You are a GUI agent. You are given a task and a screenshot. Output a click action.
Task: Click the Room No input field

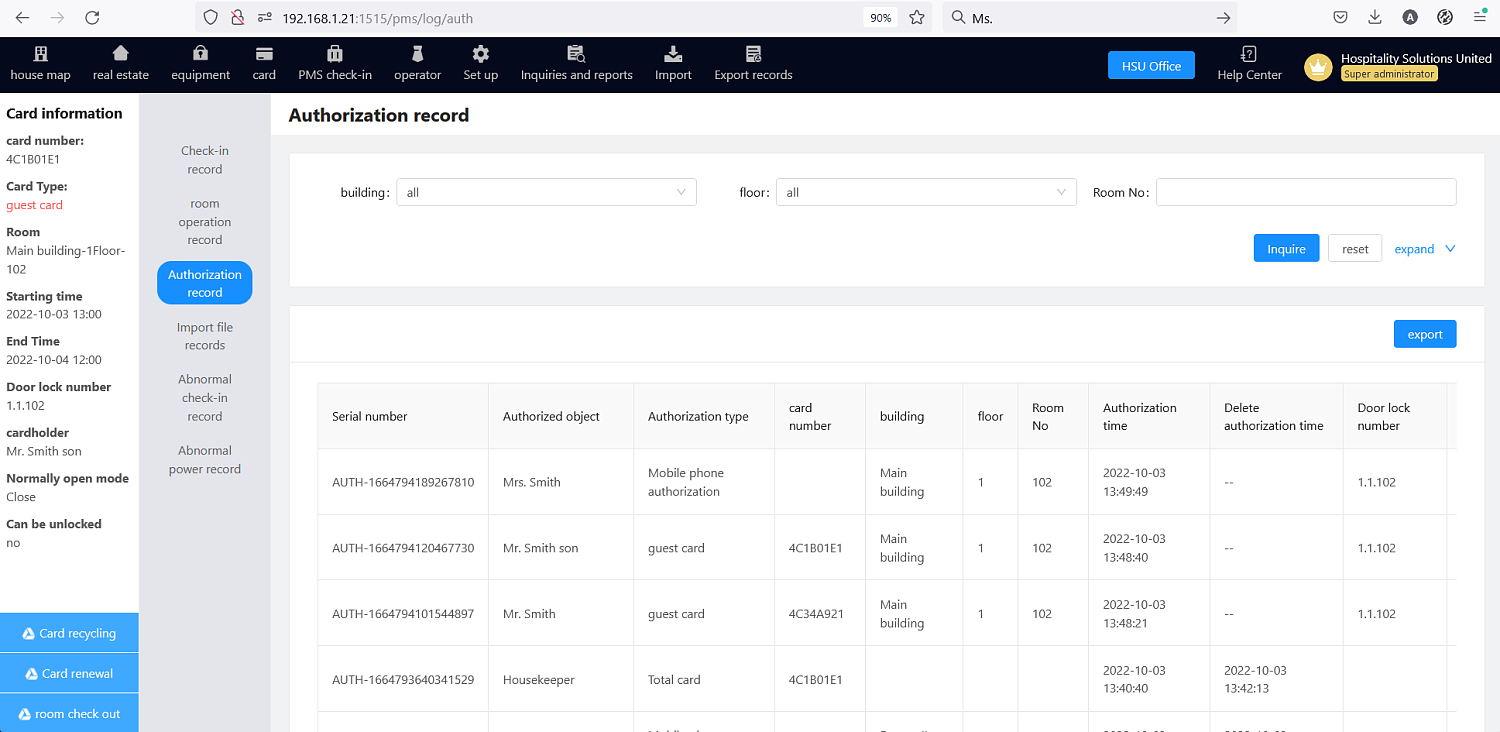(1306, 192)
